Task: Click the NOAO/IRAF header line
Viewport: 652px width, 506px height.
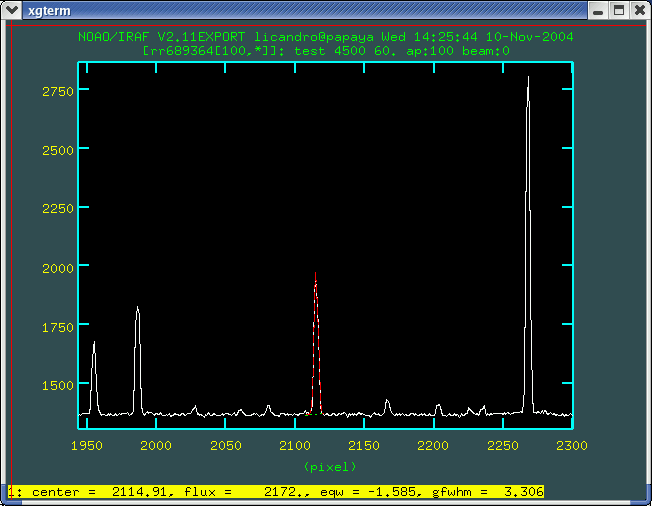Action: point(325,36)
